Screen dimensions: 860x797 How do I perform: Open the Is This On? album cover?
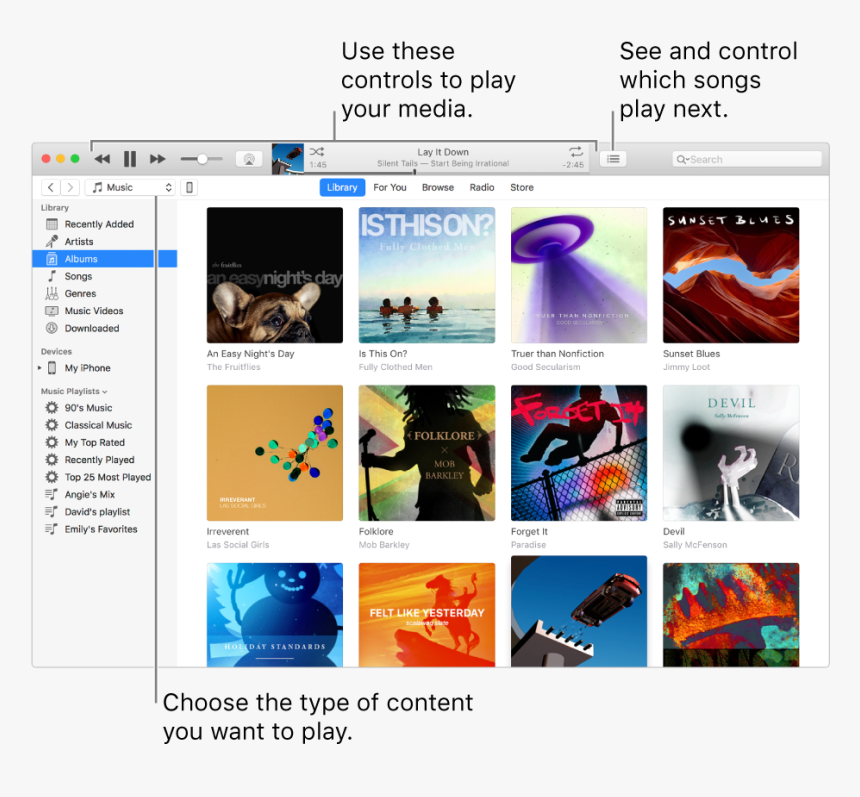(427, 275)
